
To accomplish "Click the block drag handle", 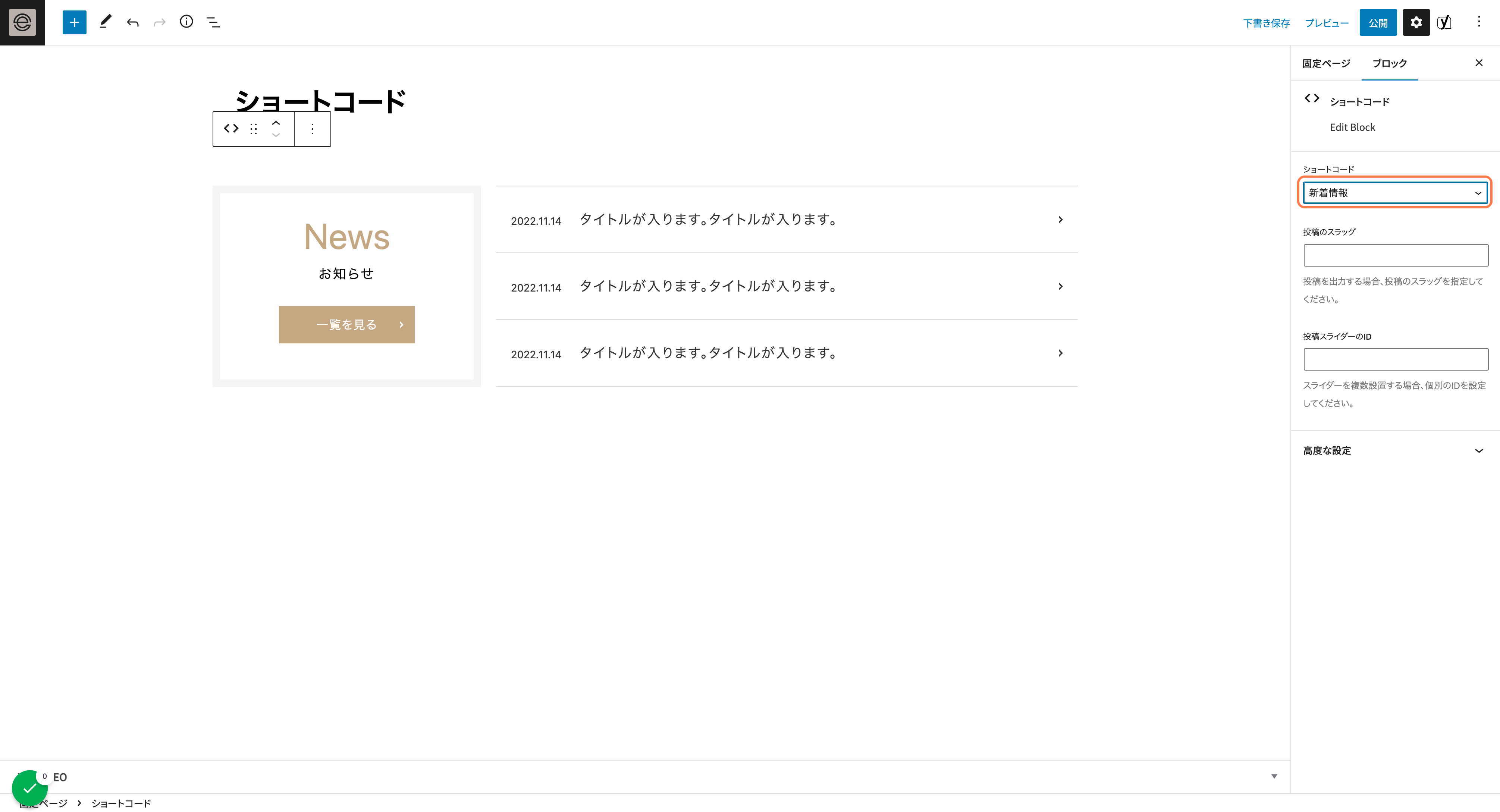I will [x=253, y=129].
